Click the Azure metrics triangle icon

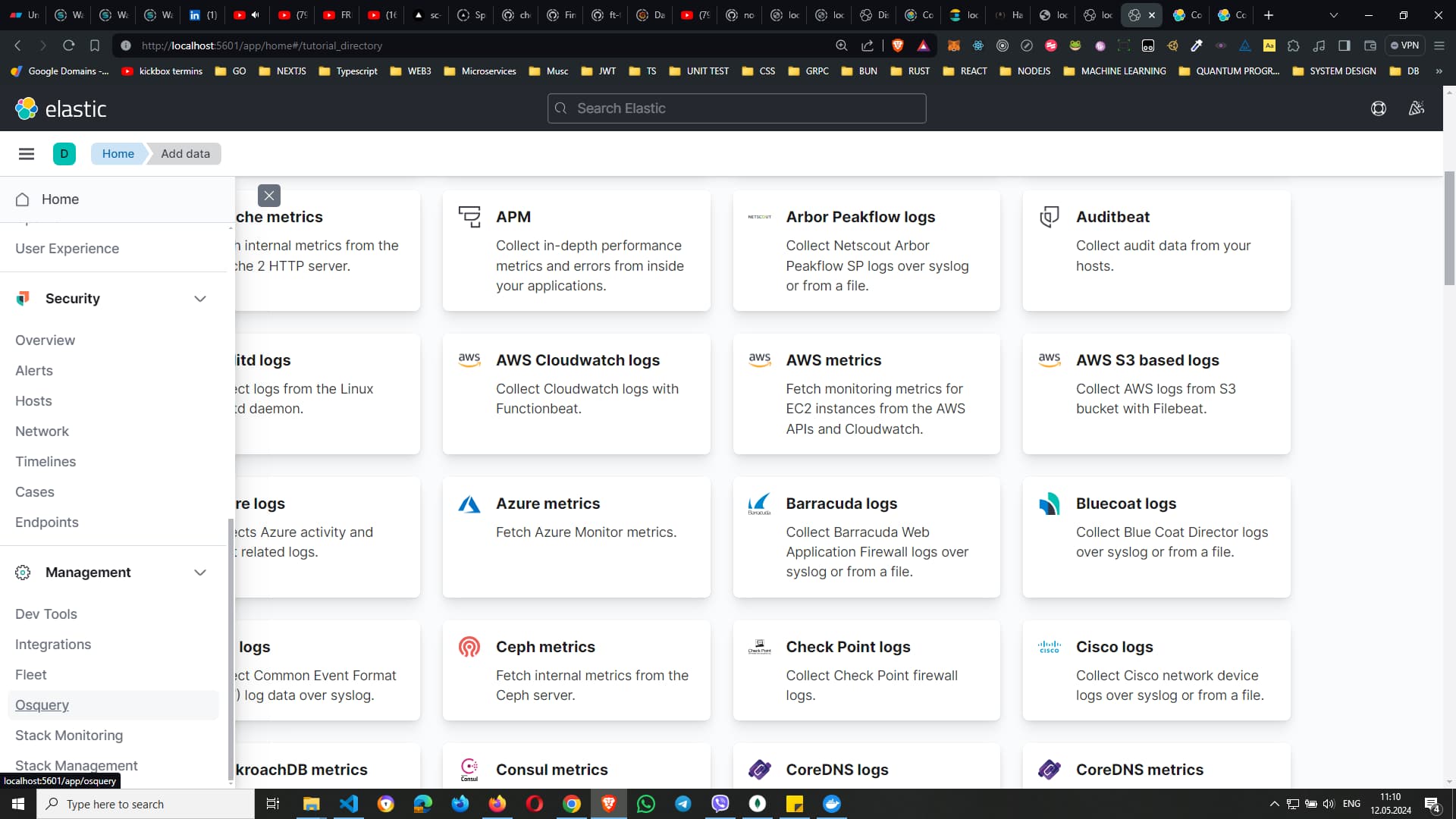click(469, 504)
